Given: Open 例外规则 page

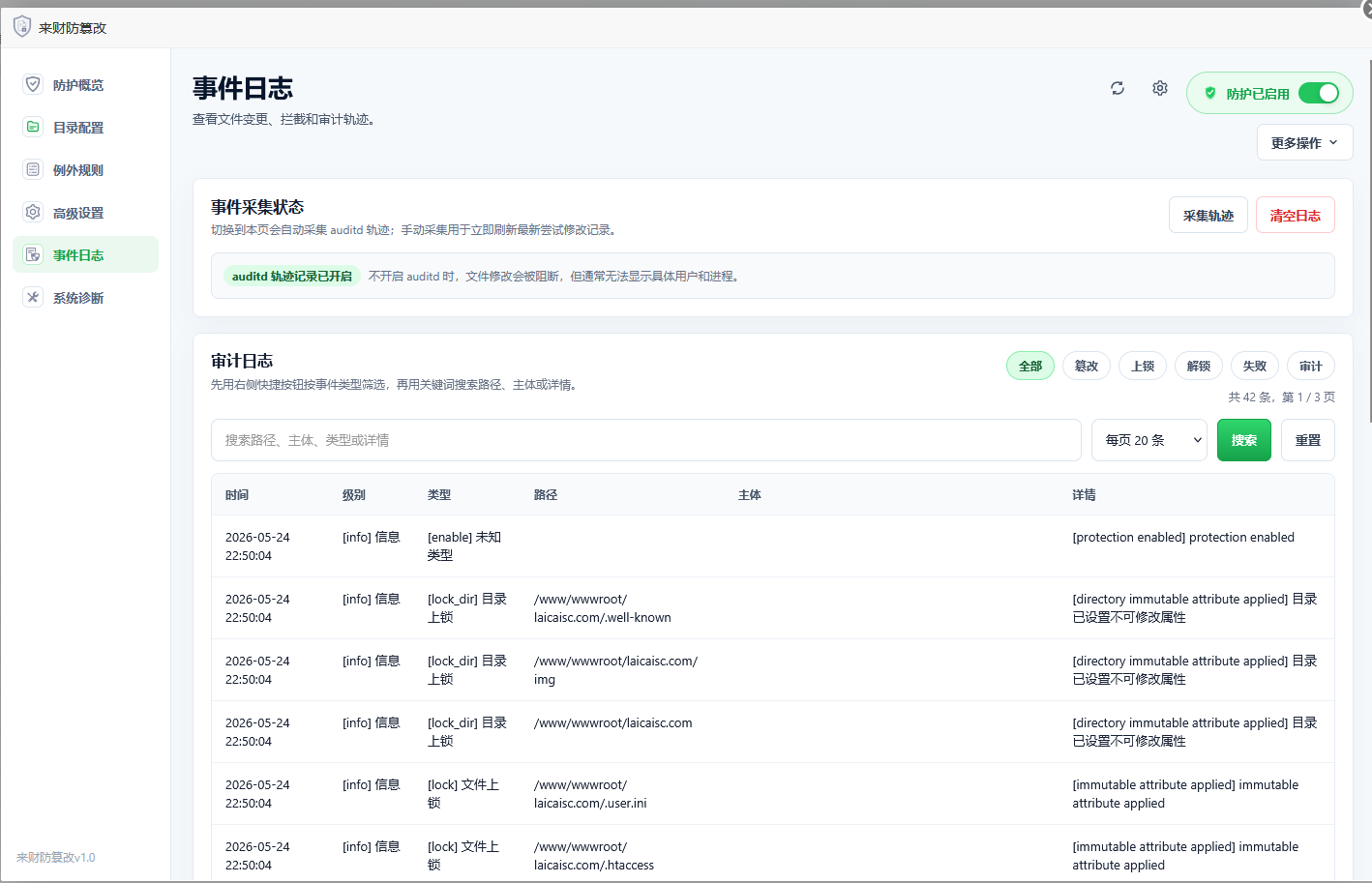Looking at the screenshot, I should tap(85, 170).
